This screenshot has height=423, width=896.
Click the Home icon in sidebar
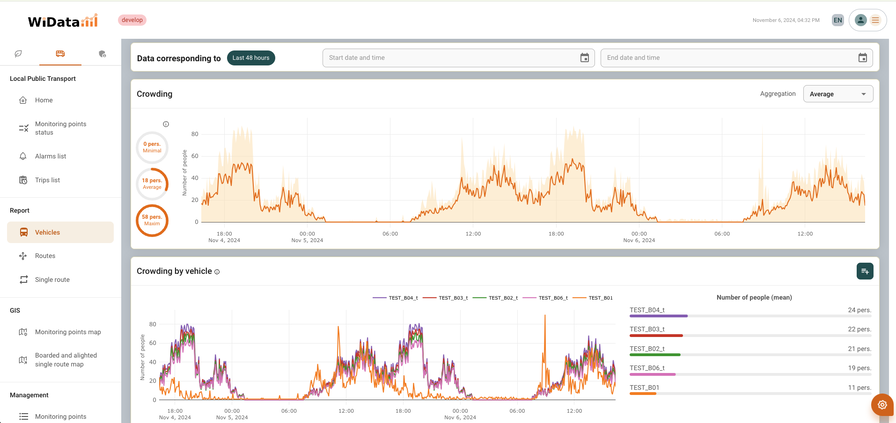23,100
